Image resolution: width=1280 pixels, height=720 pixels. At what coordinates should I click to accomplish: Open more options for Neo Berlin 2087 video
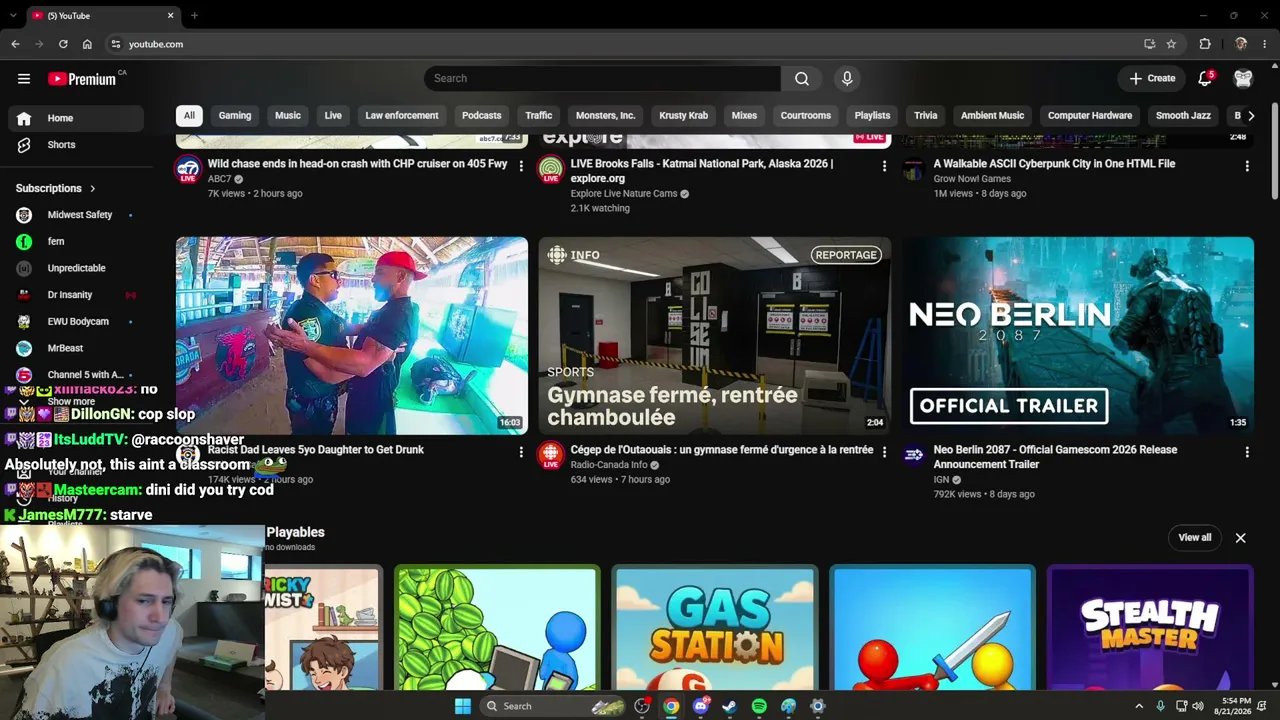(x=1247, y=452)
